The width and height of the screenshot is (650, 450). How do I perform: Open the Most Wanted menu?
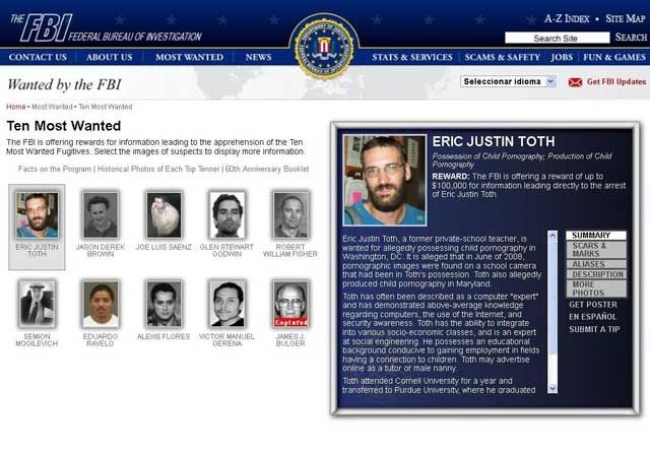click(x=189, y=57)
